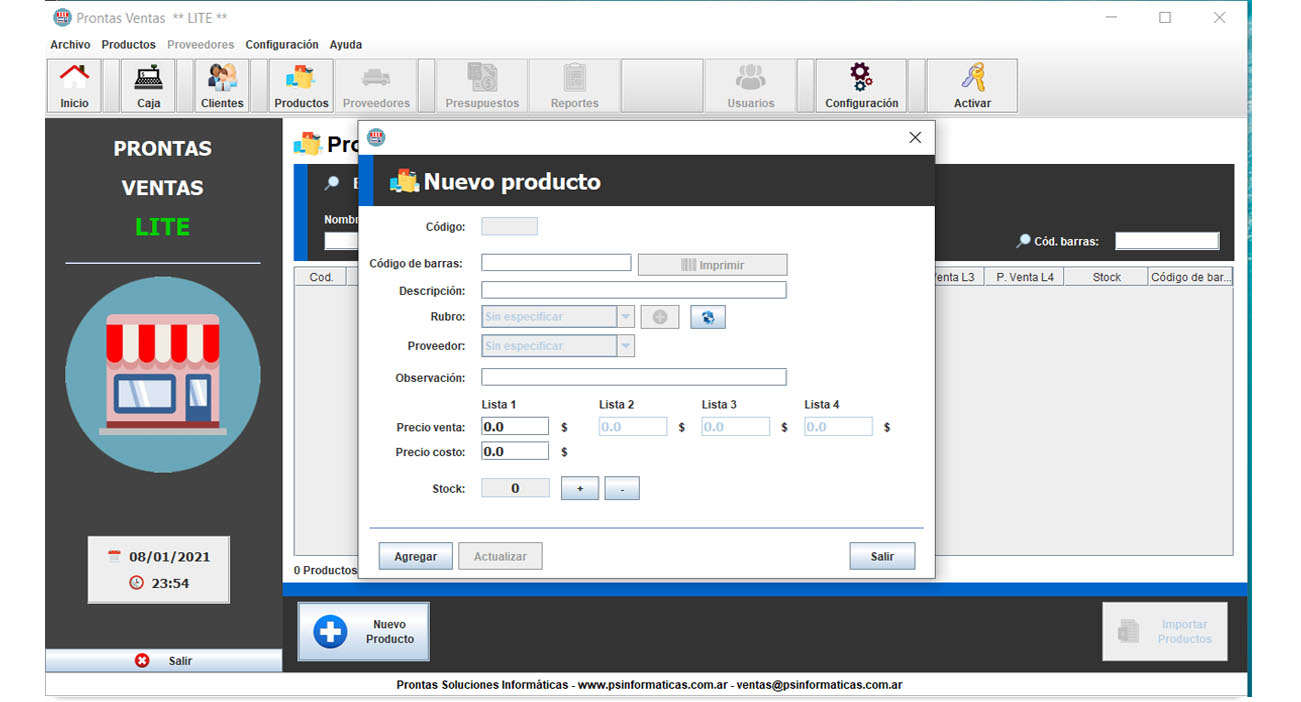Click the Actualizar button

(x=500, y=556)
